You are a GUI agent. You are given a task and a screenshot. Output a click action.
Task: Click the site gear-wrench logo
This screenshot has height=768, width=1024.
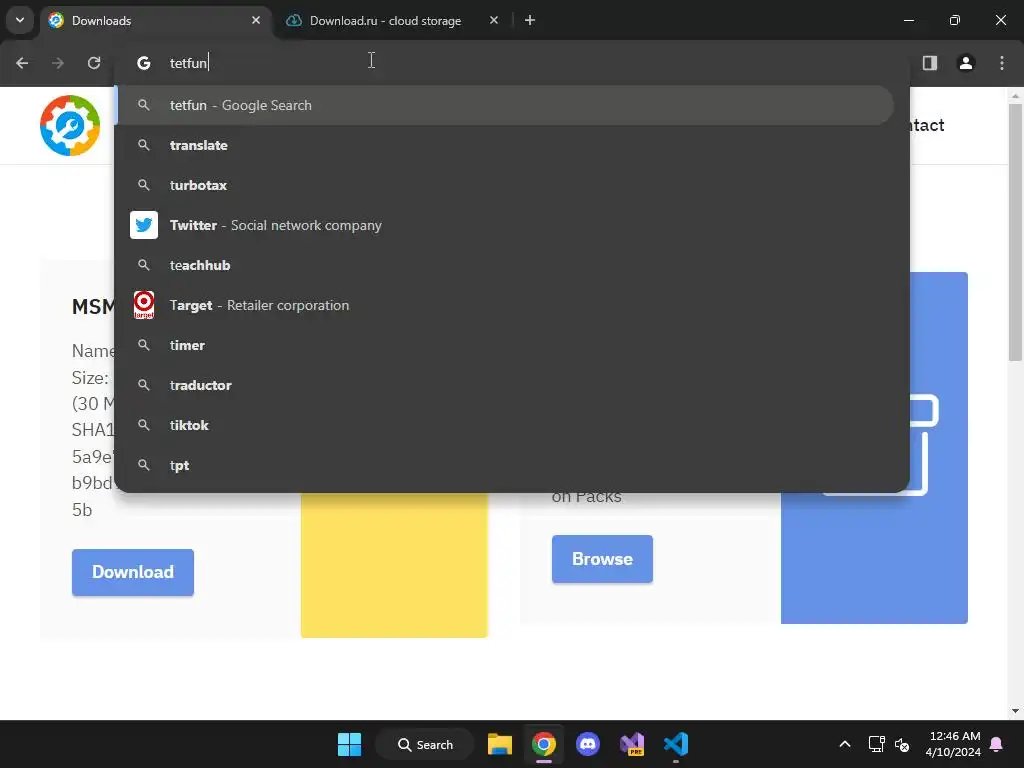(70, 125)
